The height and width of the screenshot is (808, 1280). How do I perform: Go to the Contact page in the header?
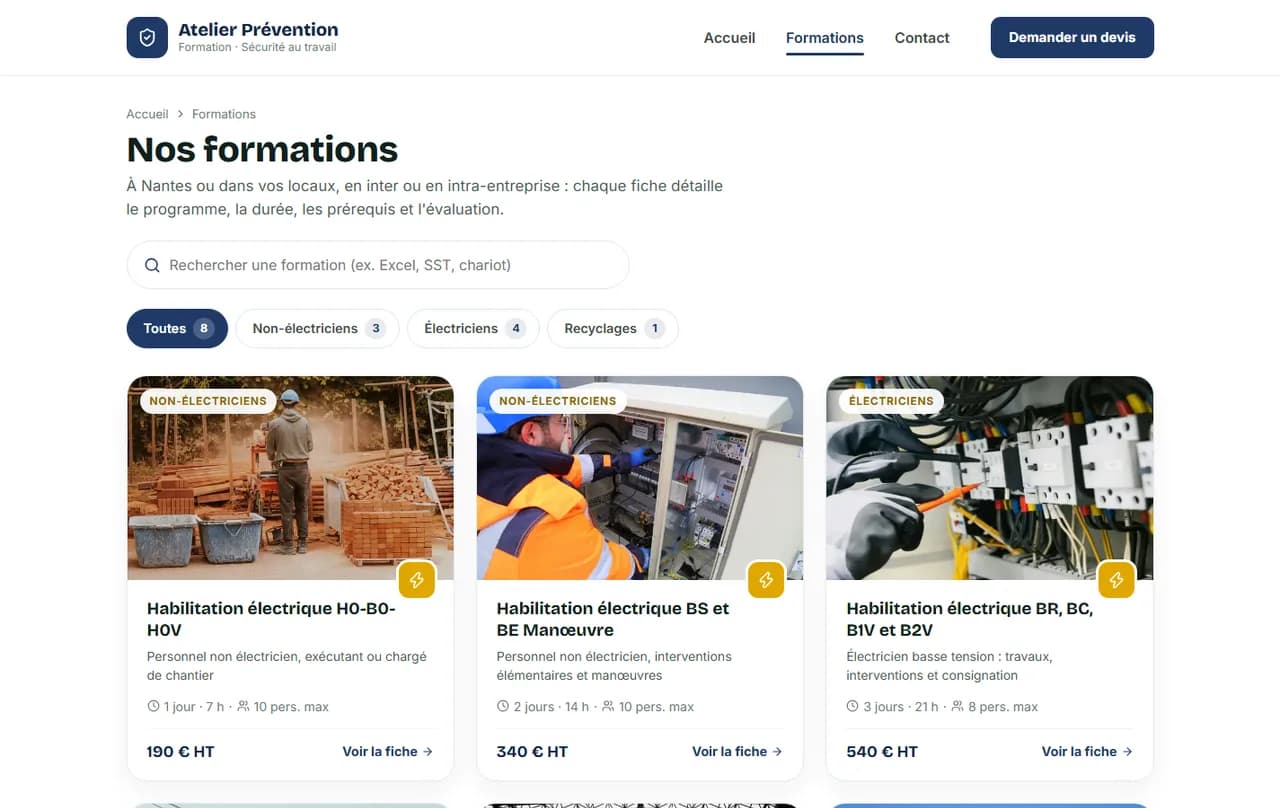922,38
